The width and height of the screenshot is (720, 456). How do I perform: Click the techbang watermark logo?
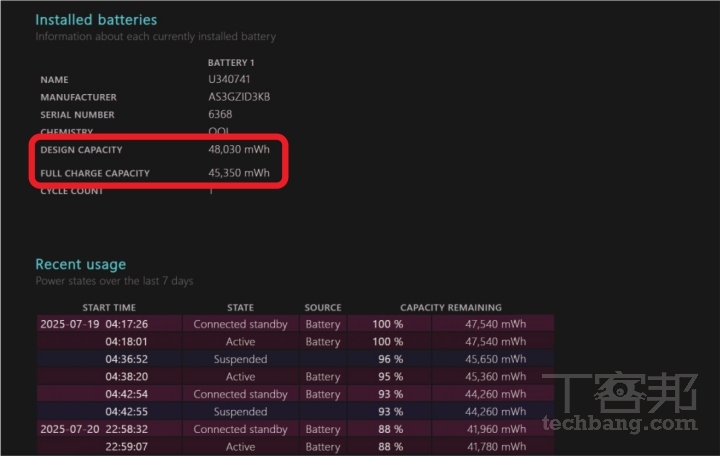click(619, 400)
